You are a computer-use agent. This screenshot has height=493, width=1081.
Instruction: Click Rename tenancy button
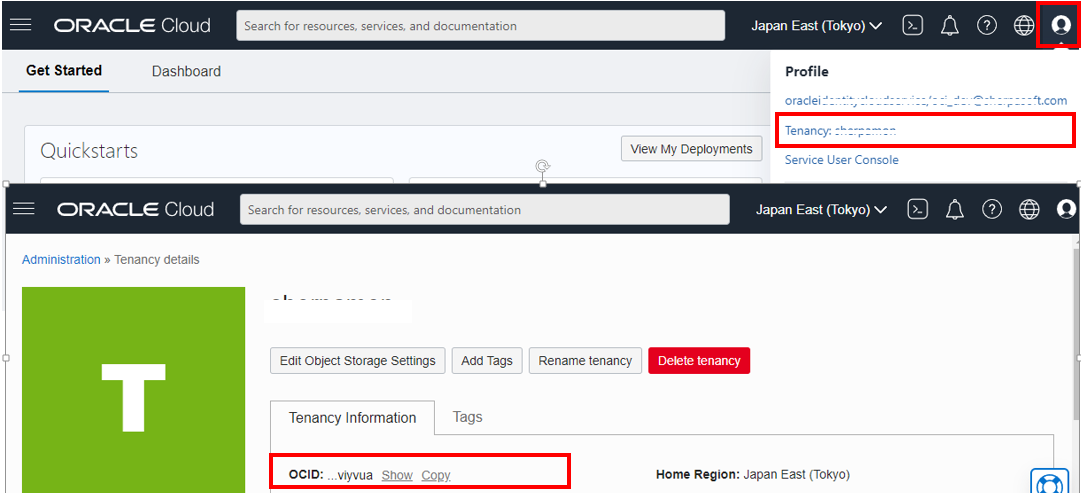[585, 361]
